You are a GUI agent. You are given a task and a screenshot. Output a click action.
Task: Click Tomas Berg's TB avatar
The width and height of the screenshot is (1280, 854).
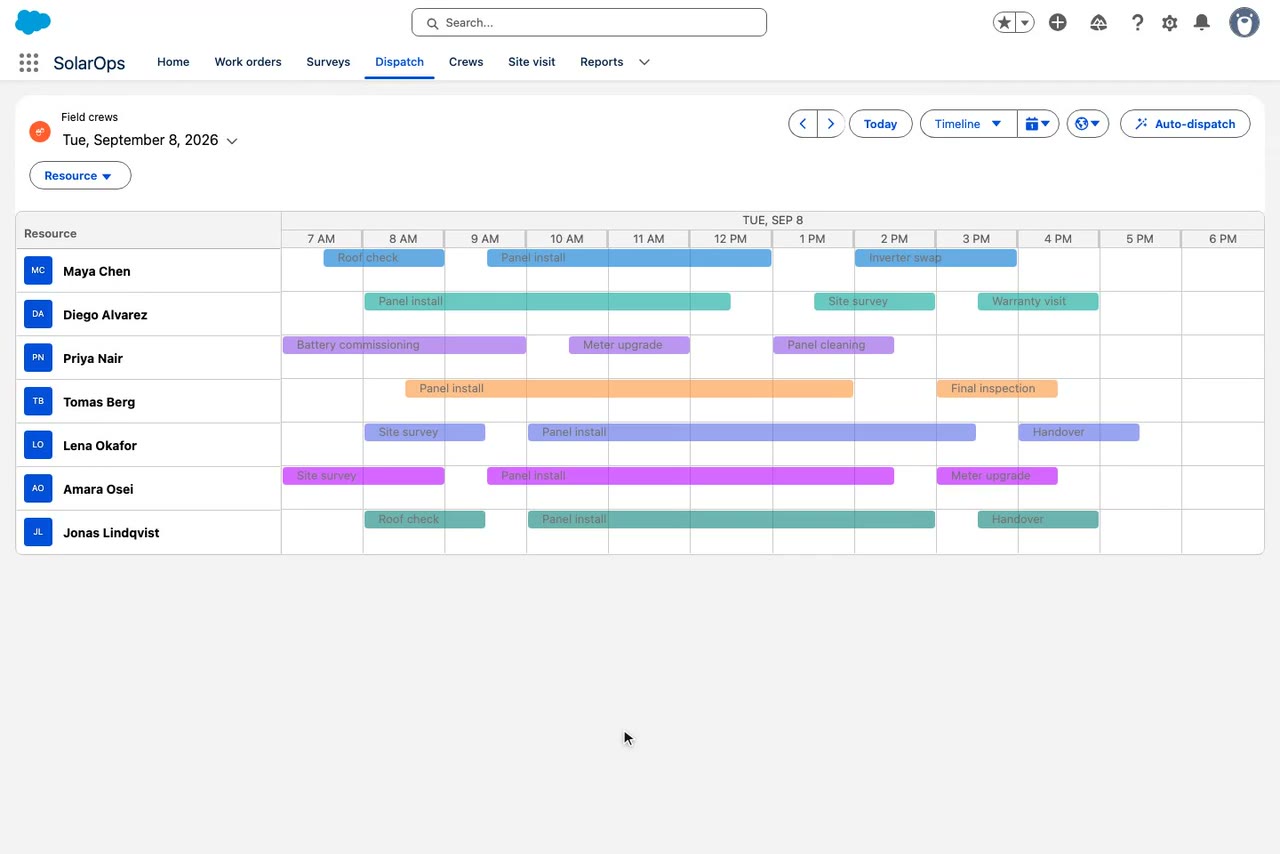(38, 401)
